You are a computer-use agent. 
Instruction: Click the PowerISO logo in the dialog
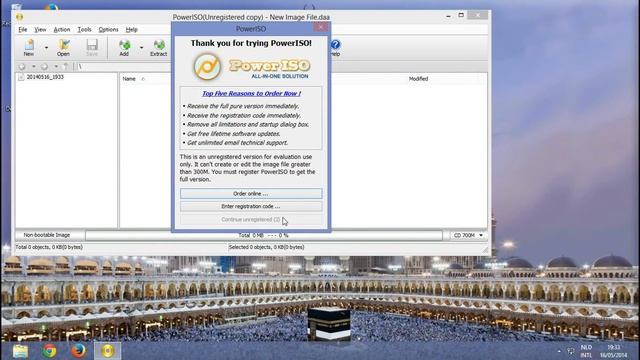(251, 67)
